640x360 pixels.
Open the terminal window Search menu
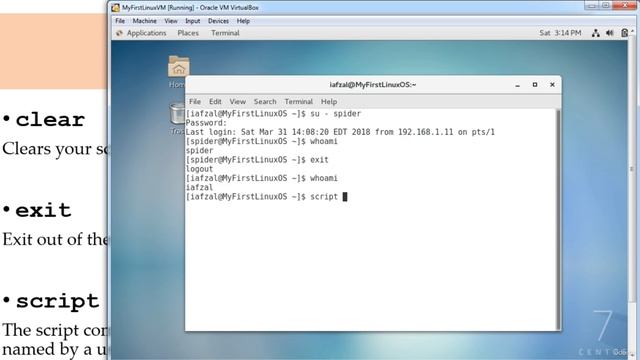[265, 102]
